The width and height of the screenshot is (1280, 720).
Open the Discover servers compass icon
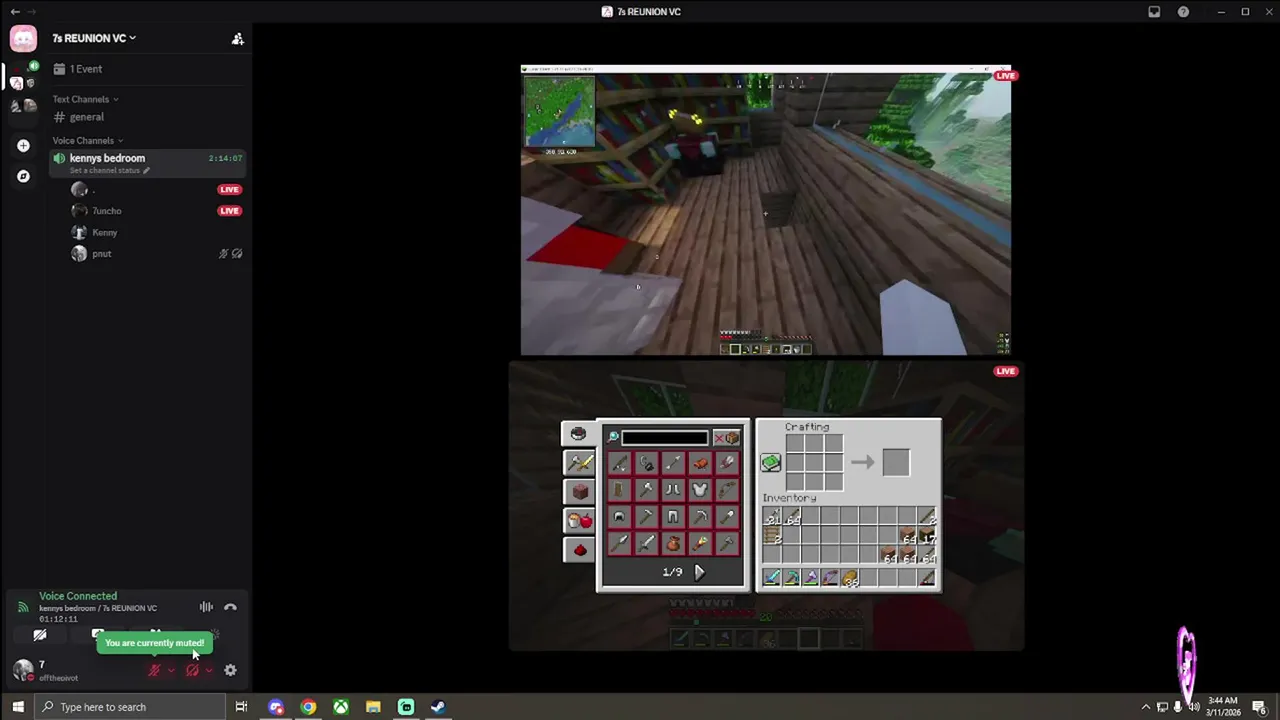click(x=23, y=176)
